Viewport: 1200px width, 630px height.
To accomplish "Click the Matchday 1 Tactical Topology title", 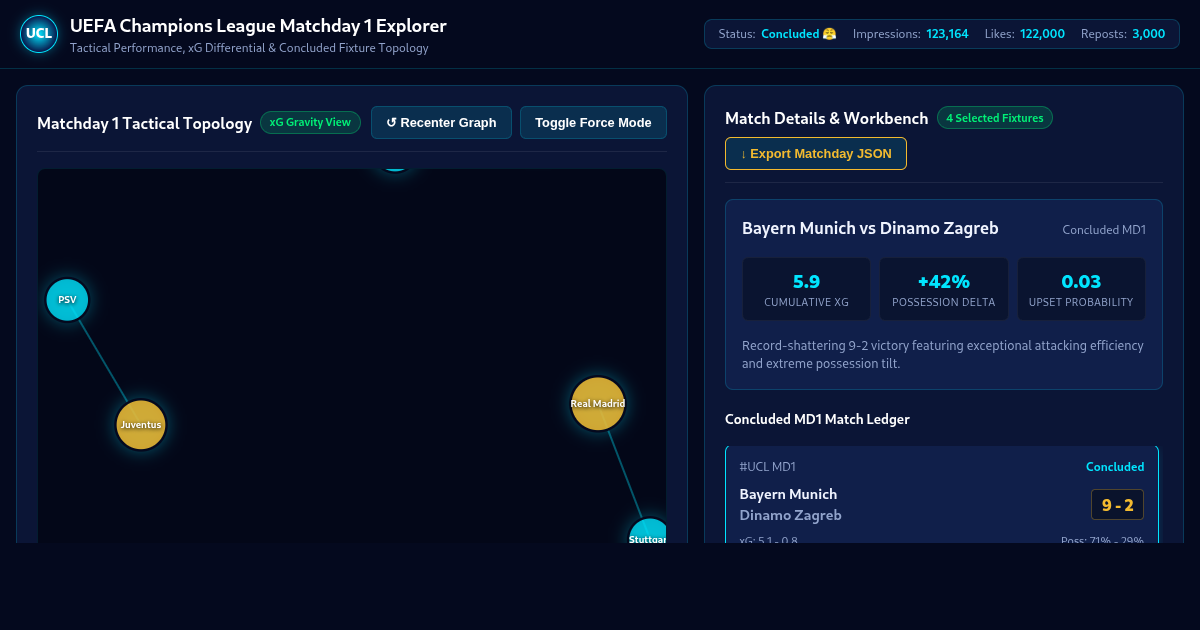I will [144, 123].
